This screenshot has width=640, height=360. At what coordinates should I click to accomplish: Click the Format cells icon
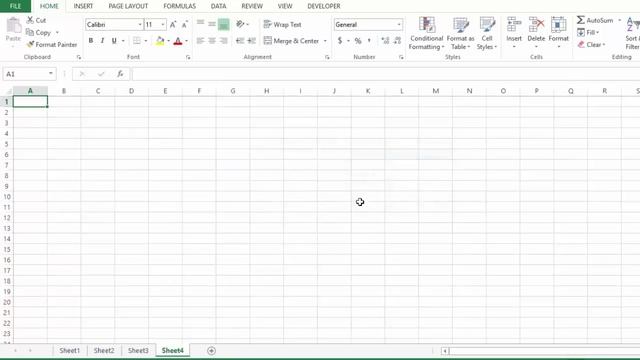(x=558, y=25)
